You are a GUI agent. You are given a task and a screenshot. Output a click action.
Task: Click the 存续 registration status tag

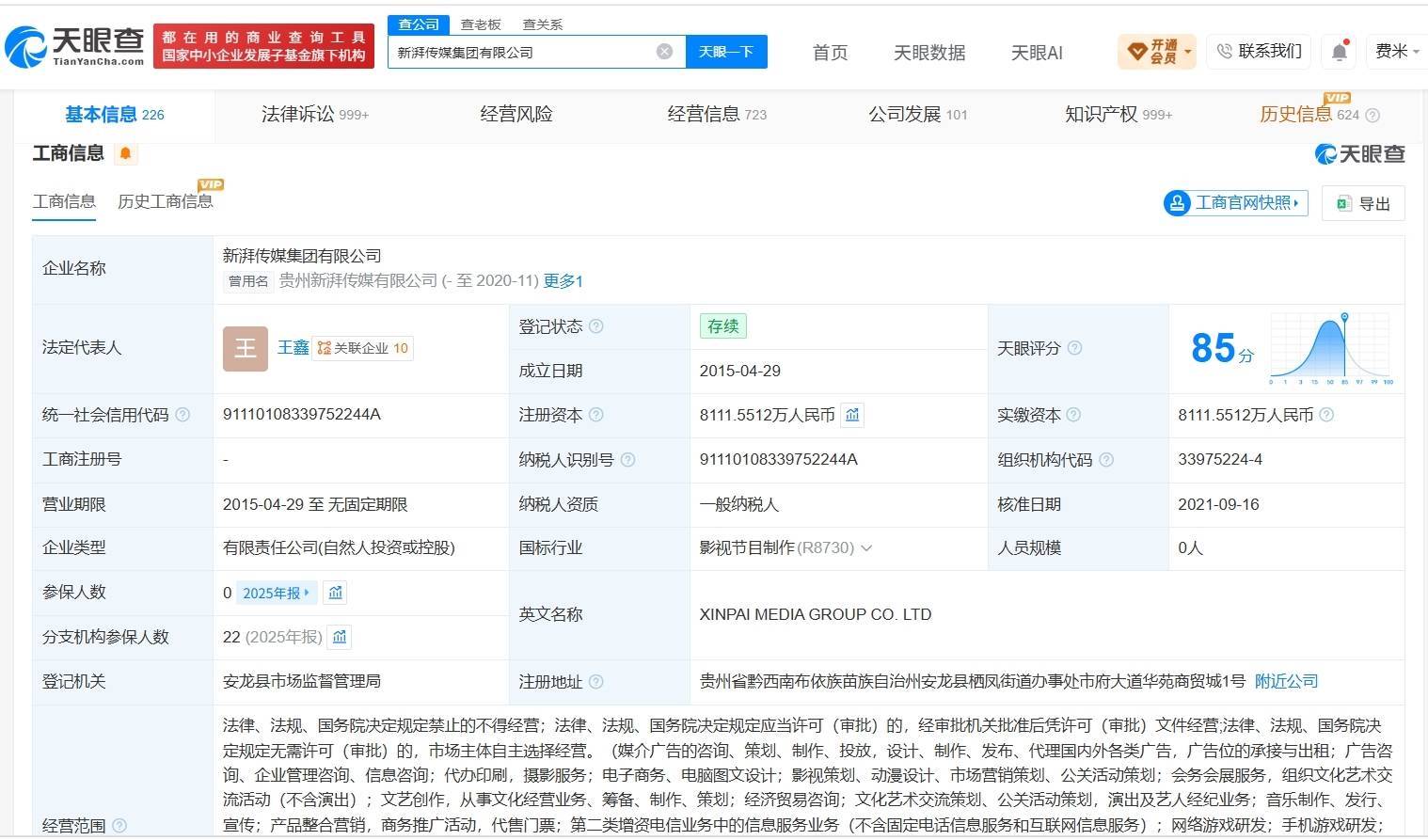click(x=723, y=326)
